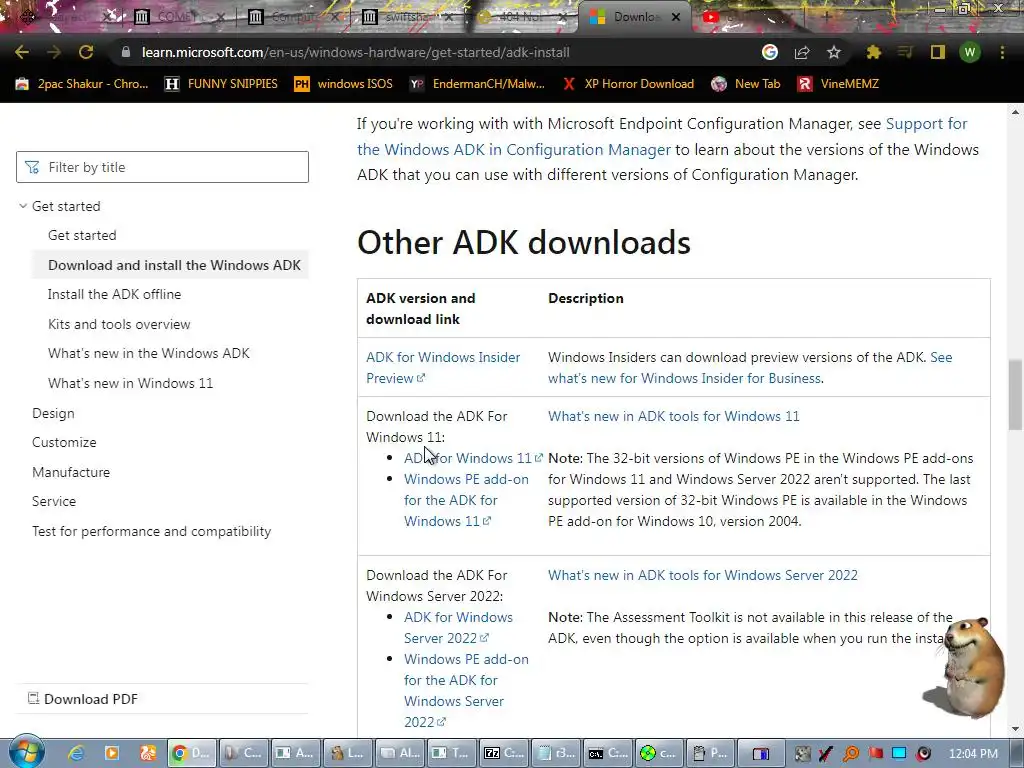Image resolution: width=1024 pixels, height=768 pixels.
Task: Open What's new in Windows 11
Action: tap(131, 383)
